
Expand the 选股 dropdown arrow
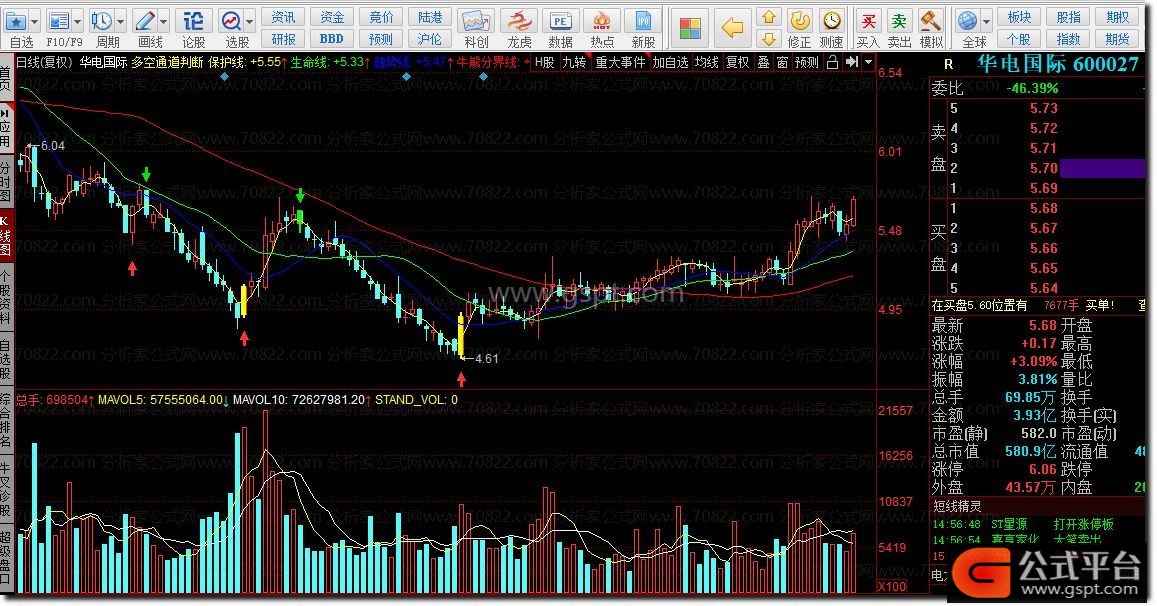[x=249, y=21]
